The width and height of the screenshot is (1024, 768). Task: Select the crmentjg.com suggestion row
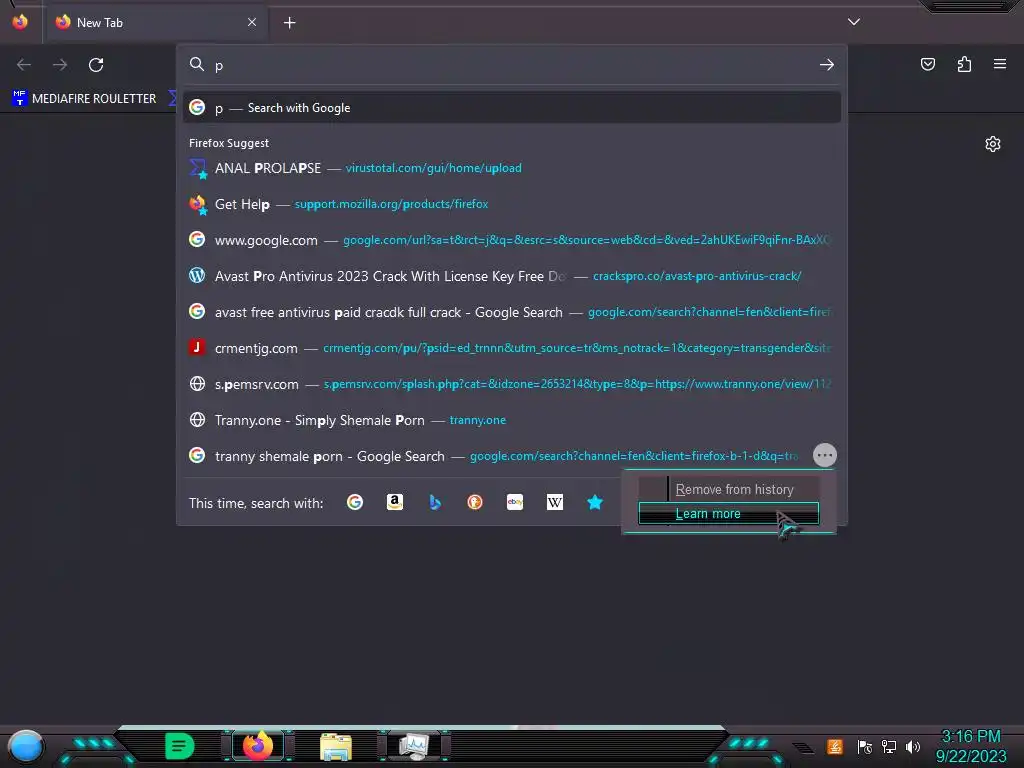[x=512, y=347]
